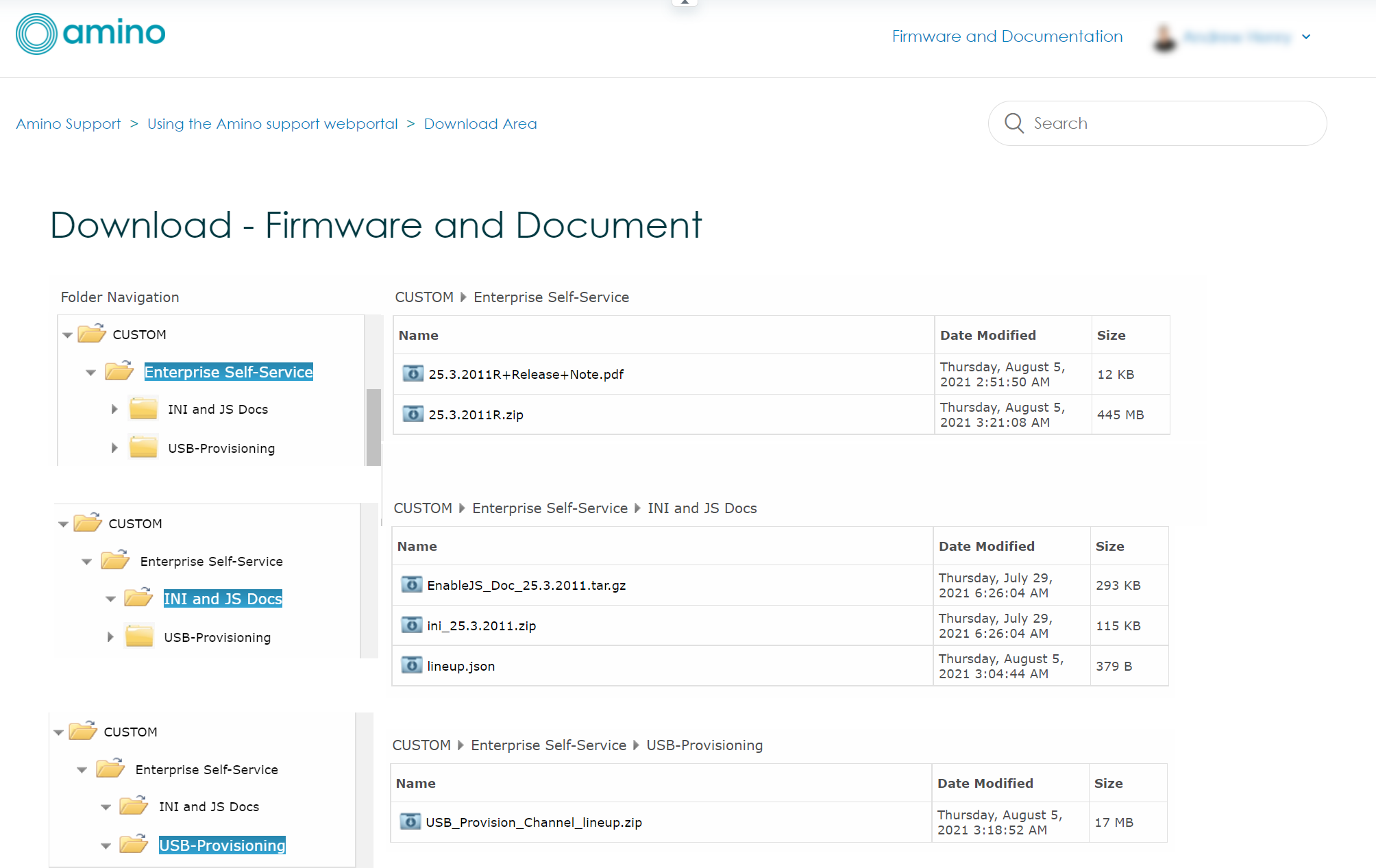Screen dimensions: 1376x868
Task: Click highlighted USB-Provisioning folder icon in third tree
Action: (x=134, y=844)
